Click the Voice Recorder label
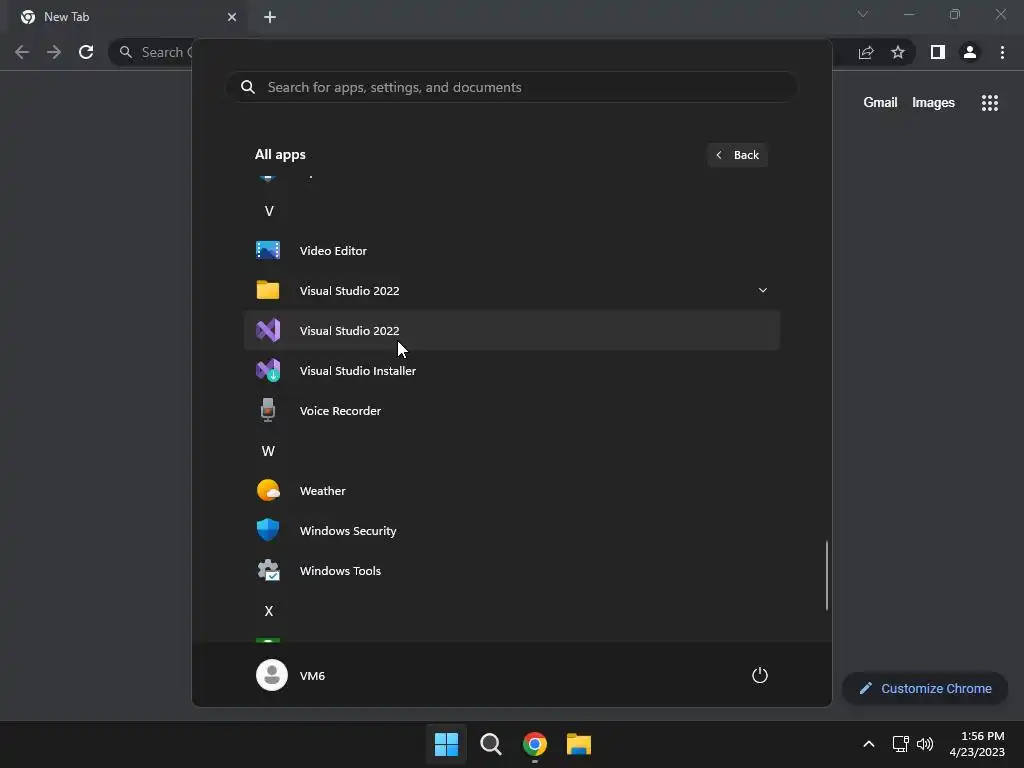This screenshot has height=768, width=1024. [x=340, y=411]
